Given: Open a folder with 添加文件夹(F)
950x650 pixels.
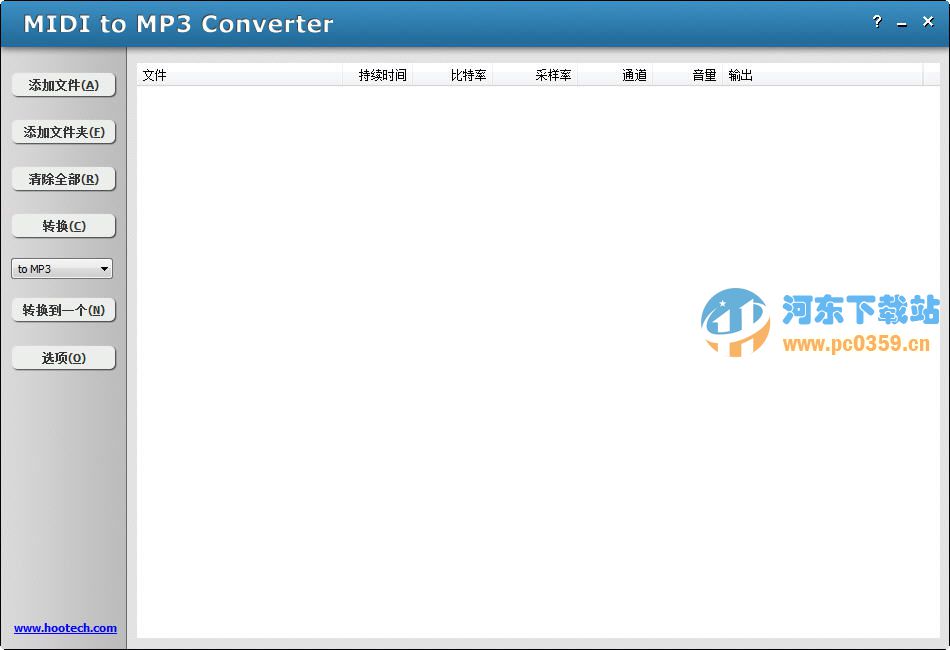Looking at the screenshot, I should coord(63,131).
